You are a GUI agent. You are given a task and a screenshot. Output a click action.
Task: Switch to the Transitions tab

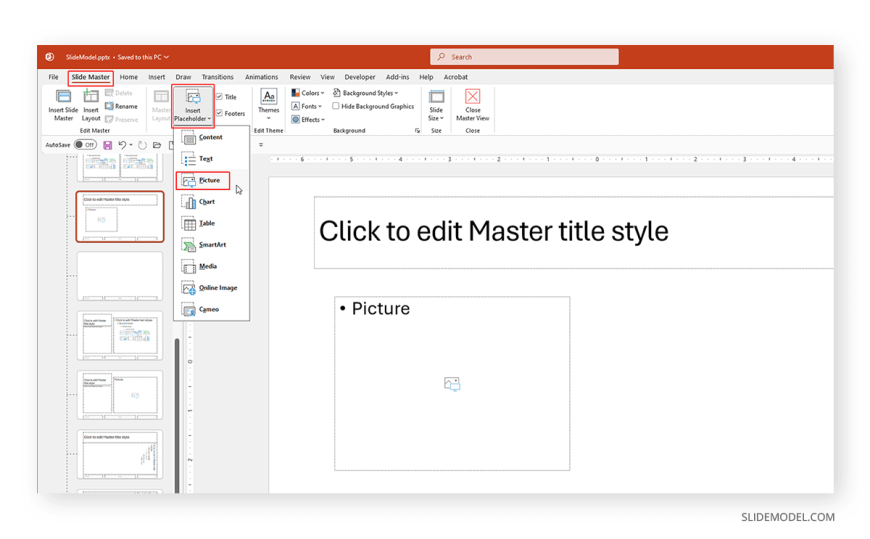point(218,77)
